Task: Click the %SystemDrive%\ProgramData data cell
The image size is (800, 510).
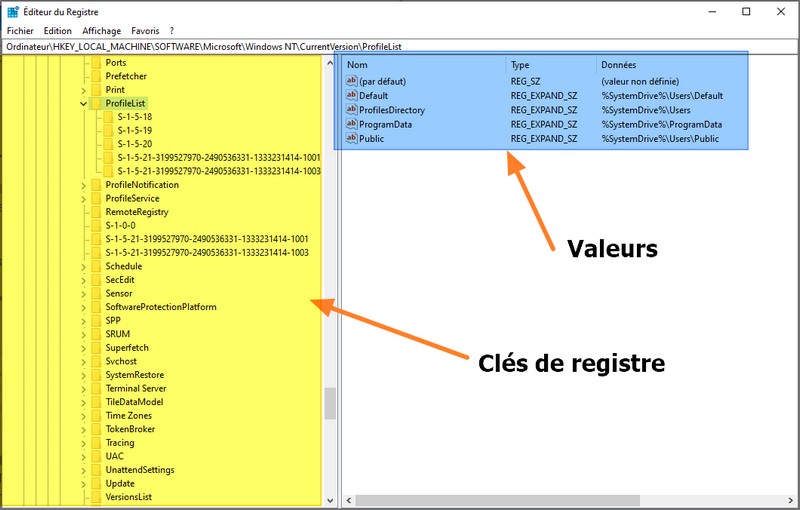Action: 661,124
